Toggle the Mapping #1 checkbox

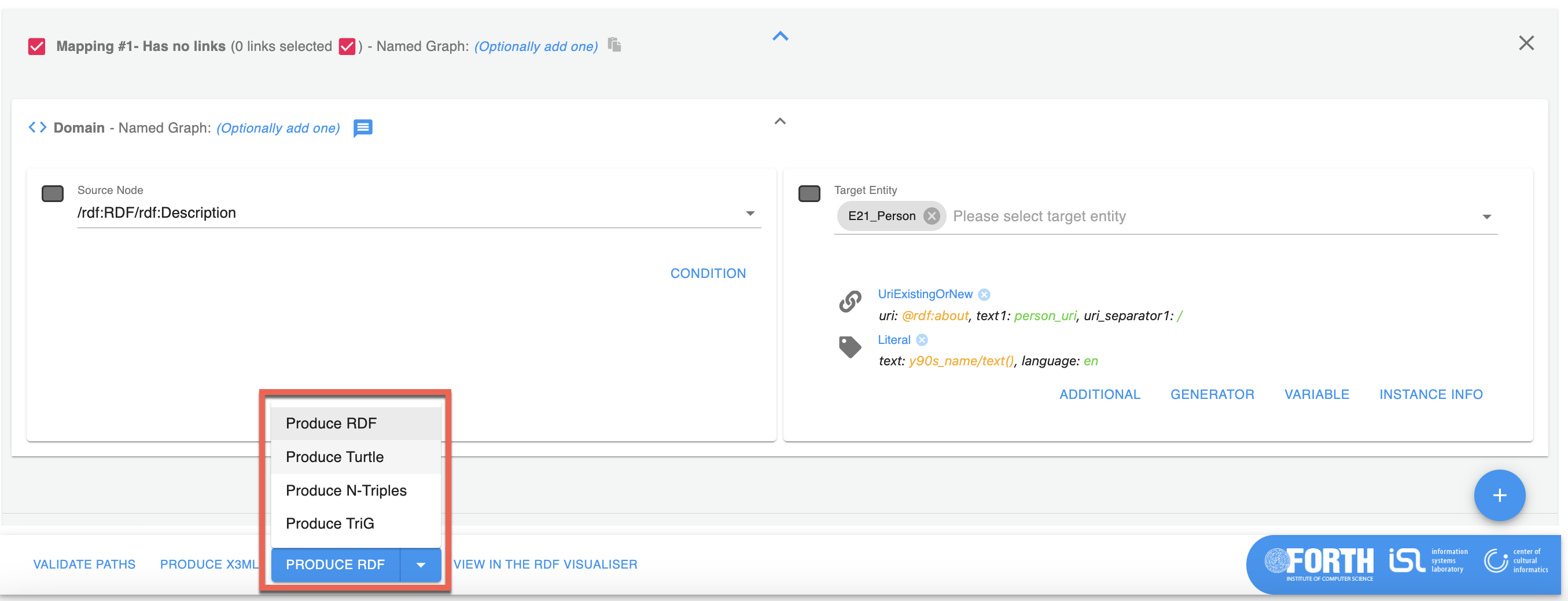[36, 46]
